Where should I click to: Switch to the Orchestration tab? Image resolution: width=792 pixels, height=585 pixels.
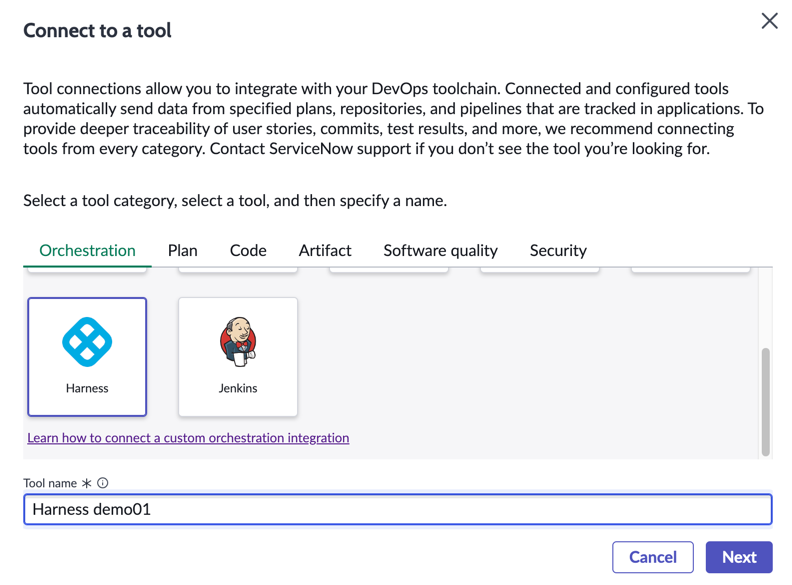(87, 251)
